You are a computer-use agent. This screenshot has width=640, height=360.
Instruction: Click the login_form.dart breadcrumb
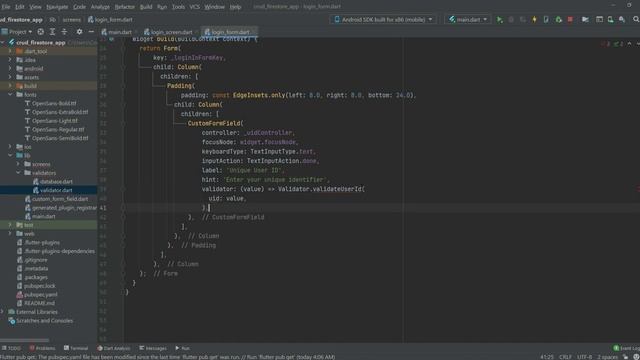110,20
